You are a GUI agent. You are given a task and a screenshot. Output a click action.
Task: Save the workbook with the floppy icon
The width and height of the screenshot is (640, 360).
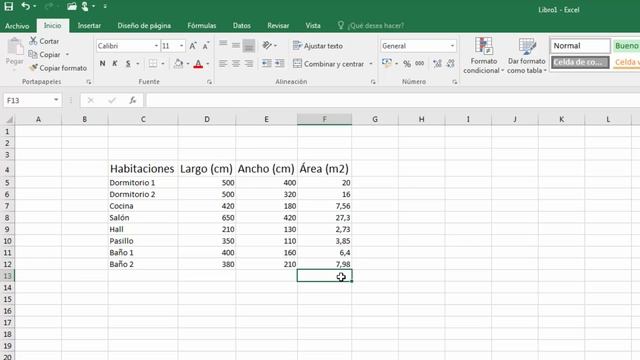tap(9, 6)
